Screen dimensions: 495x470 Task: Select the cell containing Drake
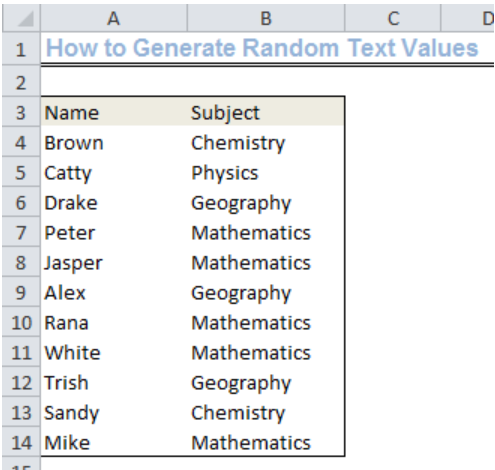114,202
